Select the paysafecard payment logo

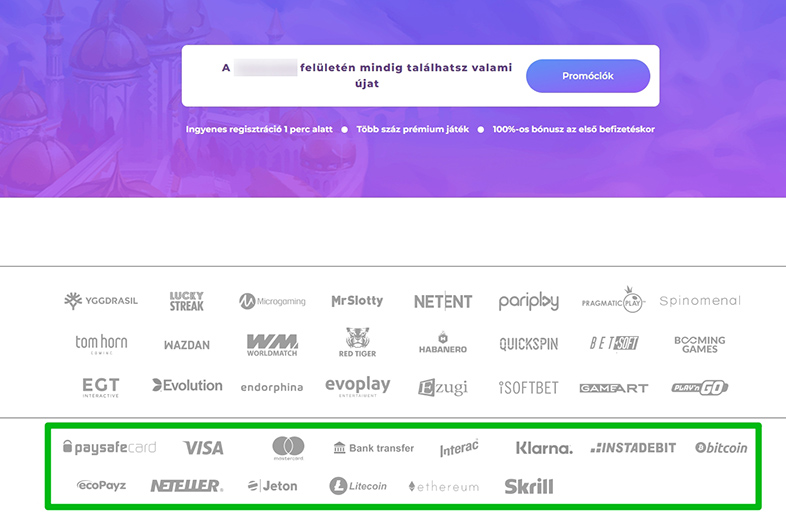[x=109, y=448]
